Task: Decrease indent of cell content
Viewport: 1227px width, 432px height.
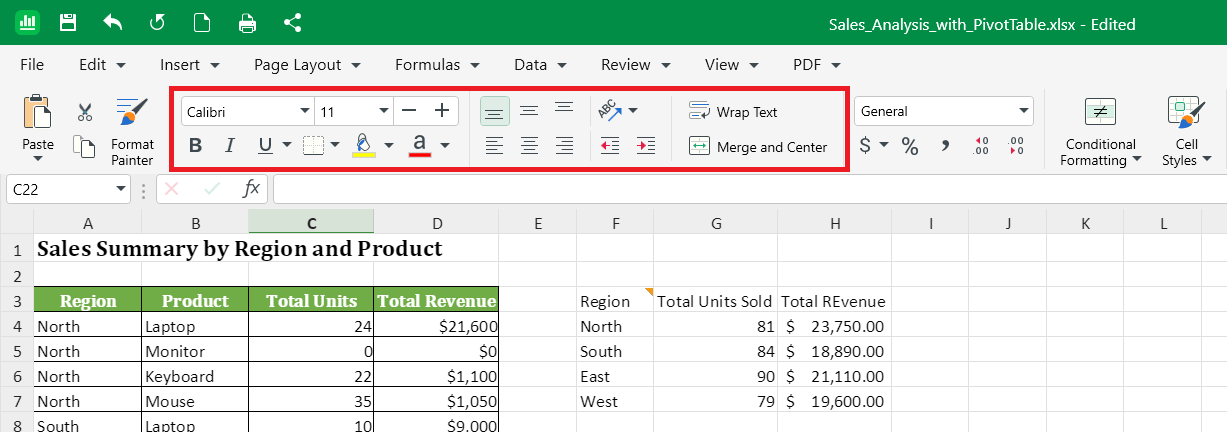Action: tap(610, 146)
